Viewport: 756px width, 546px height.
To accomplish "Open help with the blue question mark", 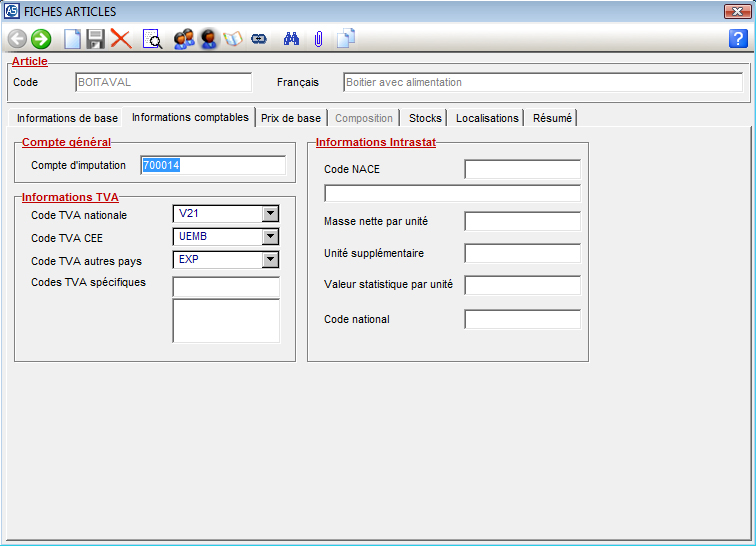I will 739,39.
